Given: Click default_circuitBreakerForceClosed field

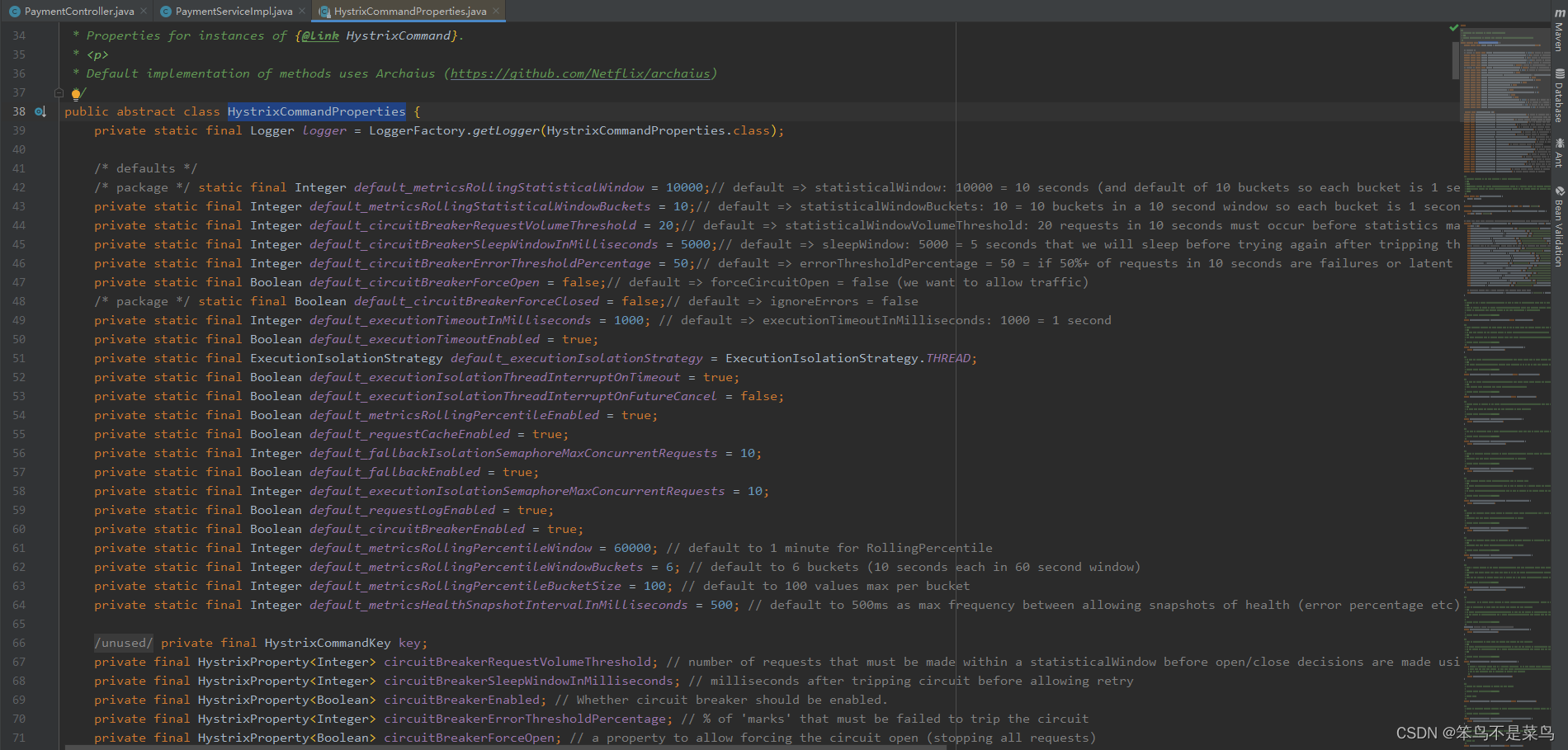Looking at the screenshot, I should tap(476, 301).
